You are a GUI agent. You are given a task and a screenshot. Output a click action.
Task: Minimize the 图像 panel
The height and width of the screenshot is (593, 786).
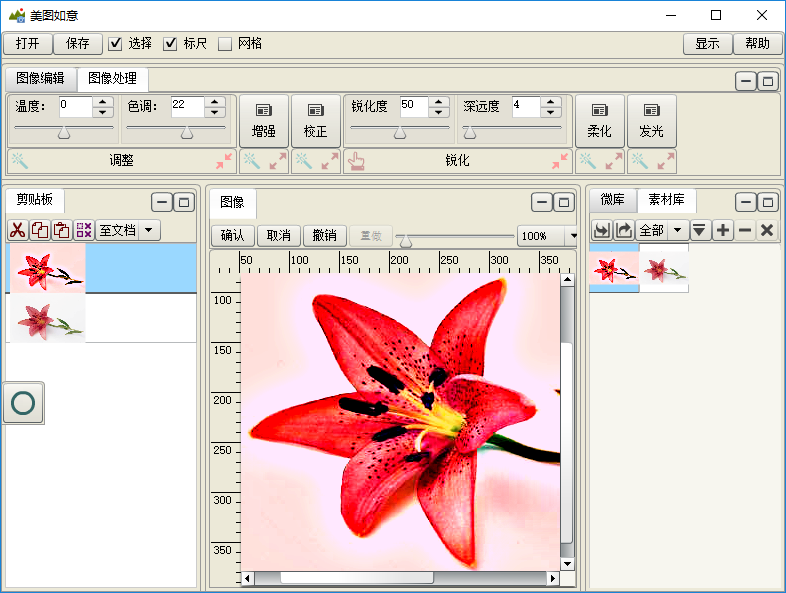coord(542,203)
